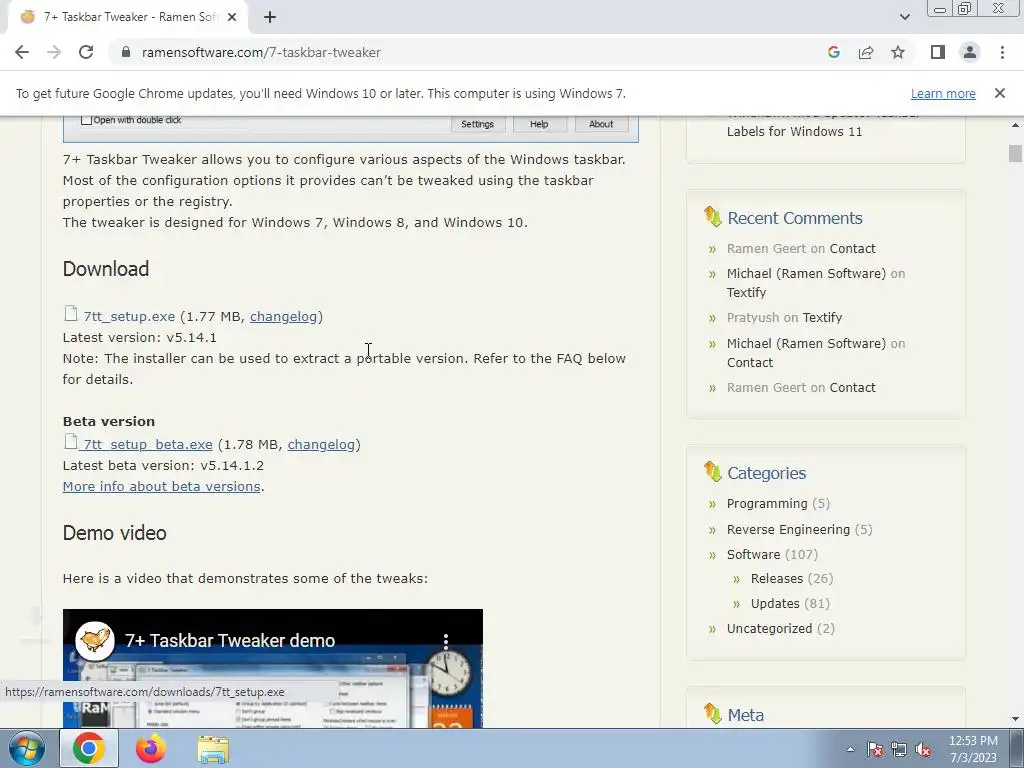Toggle Open with double click checkbox

(86, 120)
